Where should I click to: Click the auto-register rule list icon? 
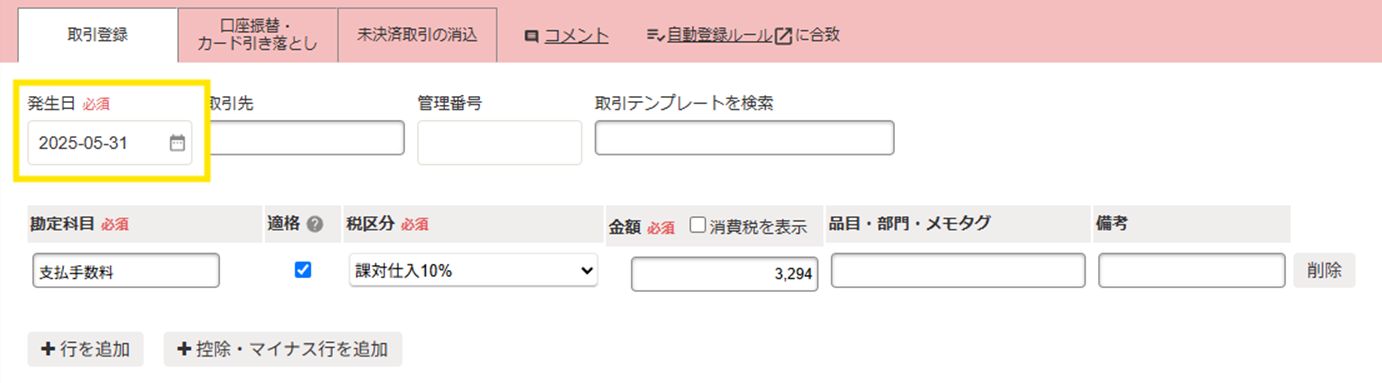pos(655,36)
